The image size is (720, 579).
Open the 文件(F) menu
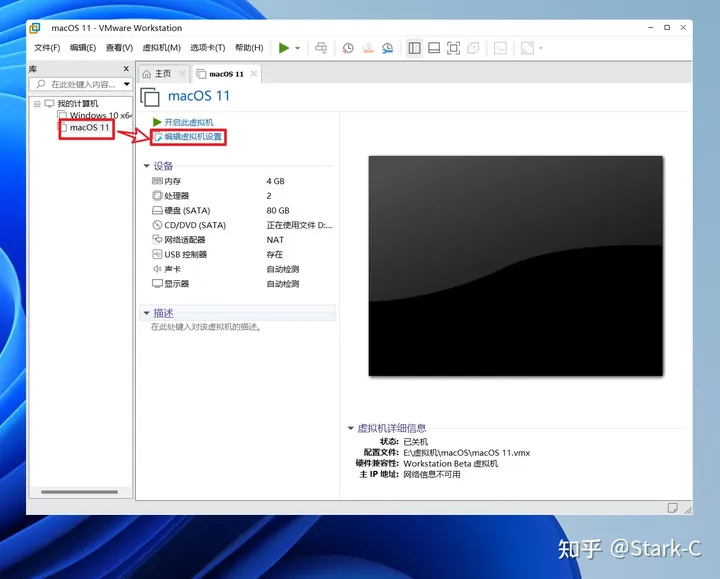[47, 48]
